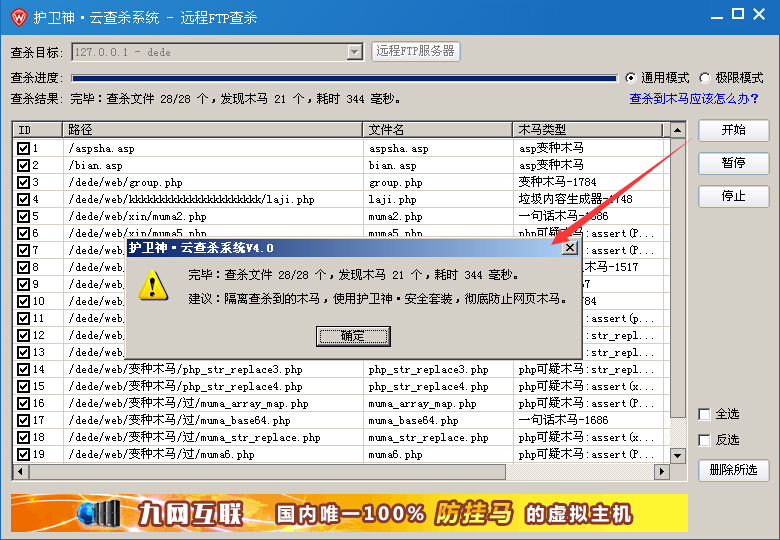Screen dimensions: 780x540
Task: Close the 云查杀系统V4.0 dialog
Action: coord(570,247)
